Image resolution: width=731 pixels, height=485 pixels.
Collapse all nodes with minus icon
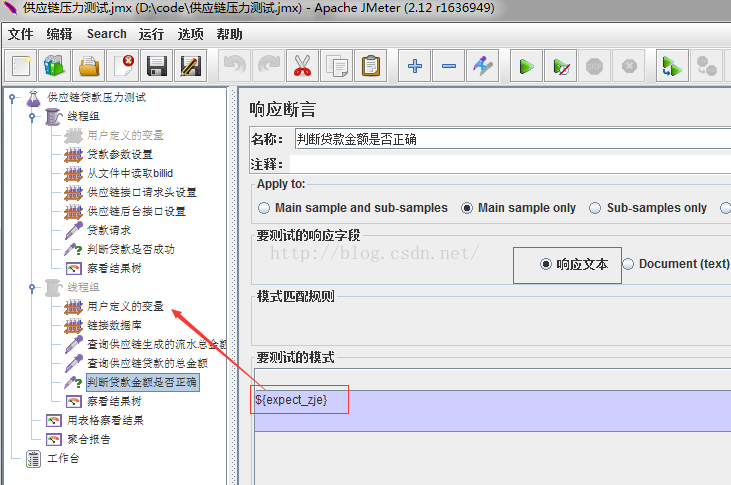tap(448, 66)
